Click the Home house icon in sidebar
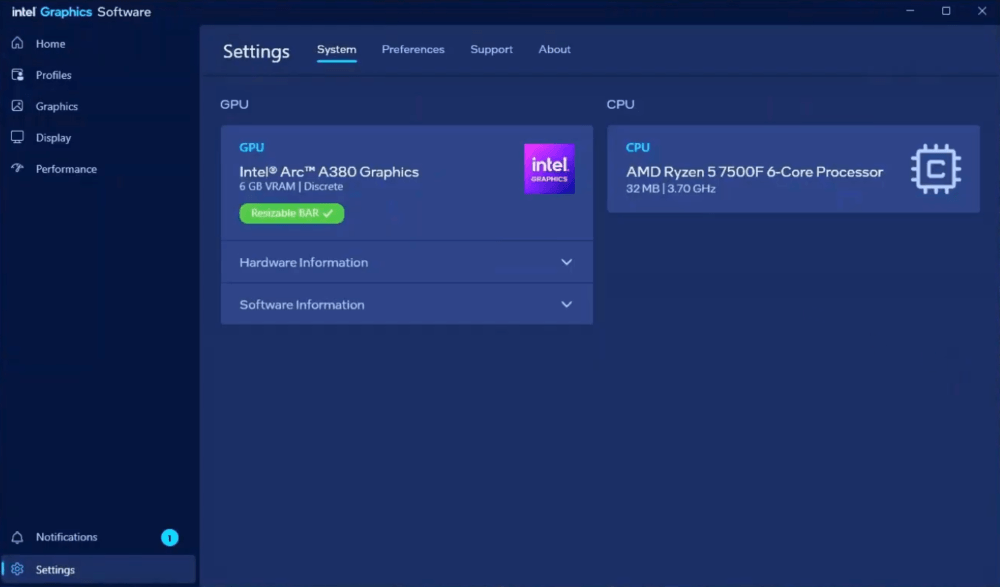Image resolution: width=1000 pixels, height=587 pixels. click(x=17, y=43)
